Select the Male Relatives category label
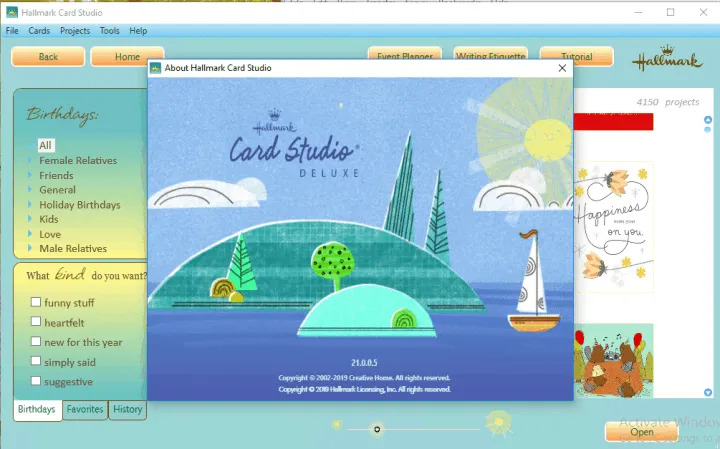 [73, 248]
